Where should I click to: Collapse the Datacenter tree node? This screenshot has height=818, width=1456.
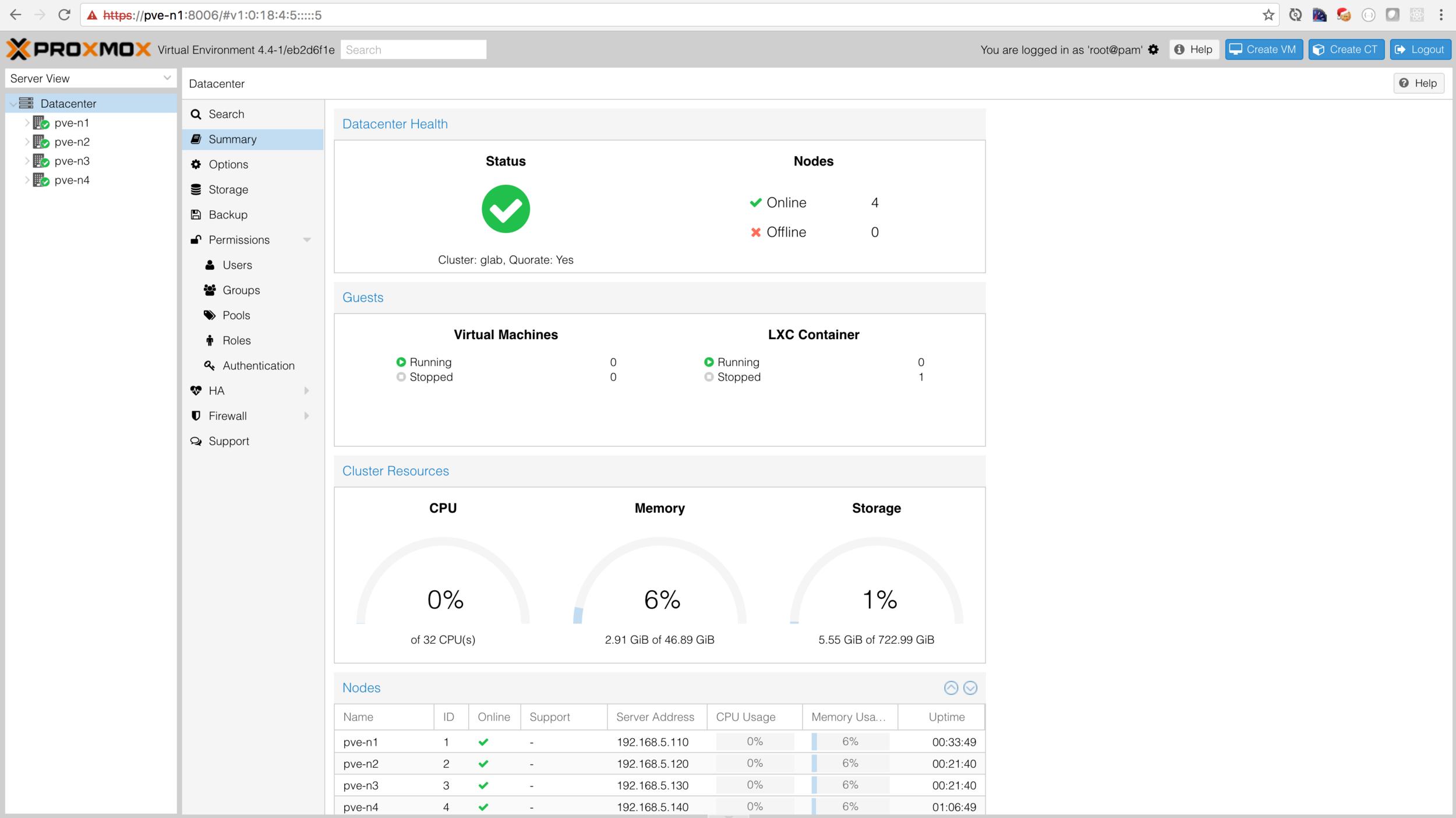click(13, 104)
